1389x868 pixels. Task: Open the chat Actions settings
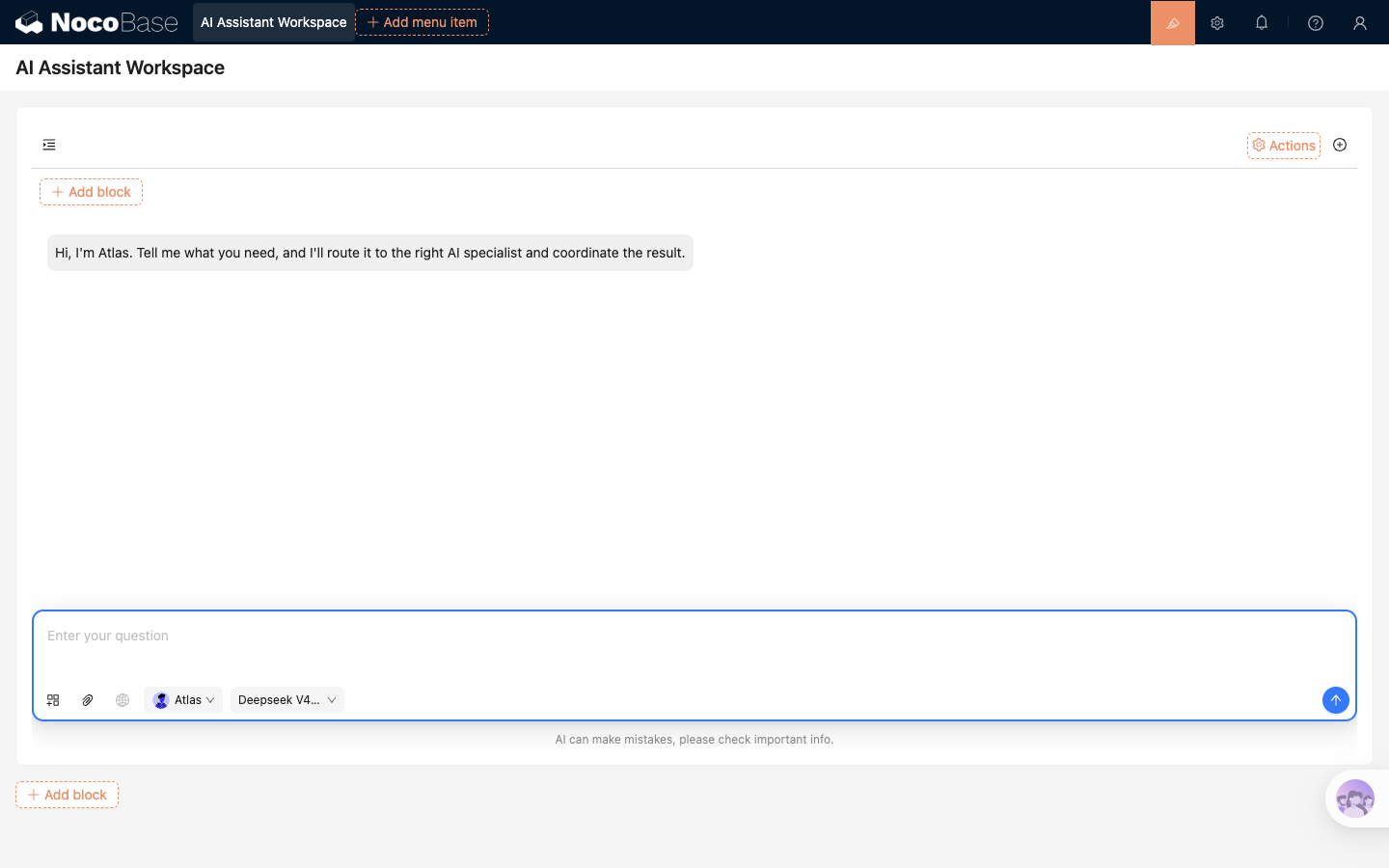click(1284, 146)
